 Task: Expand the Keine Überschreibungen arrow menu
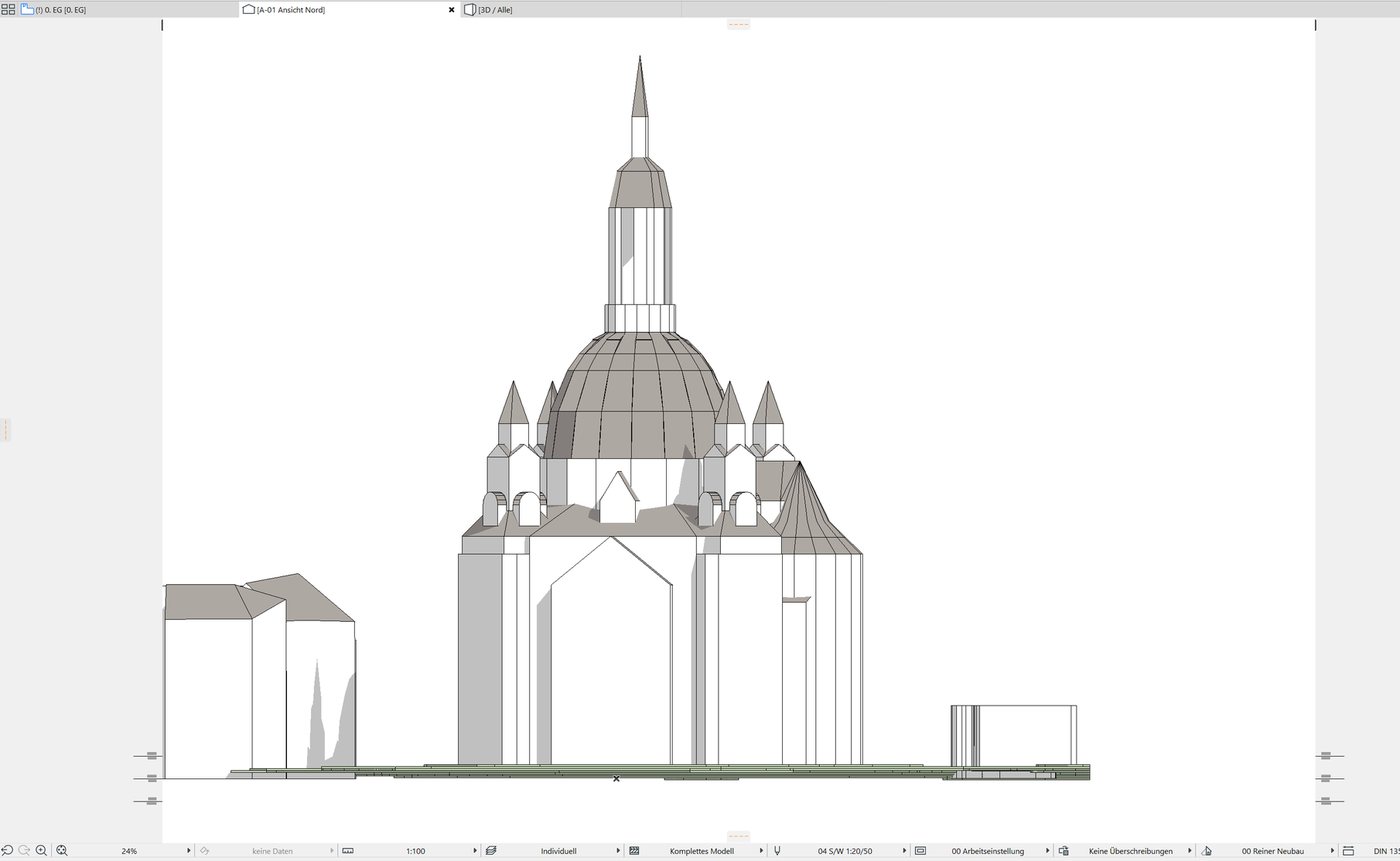(1191, 851)
